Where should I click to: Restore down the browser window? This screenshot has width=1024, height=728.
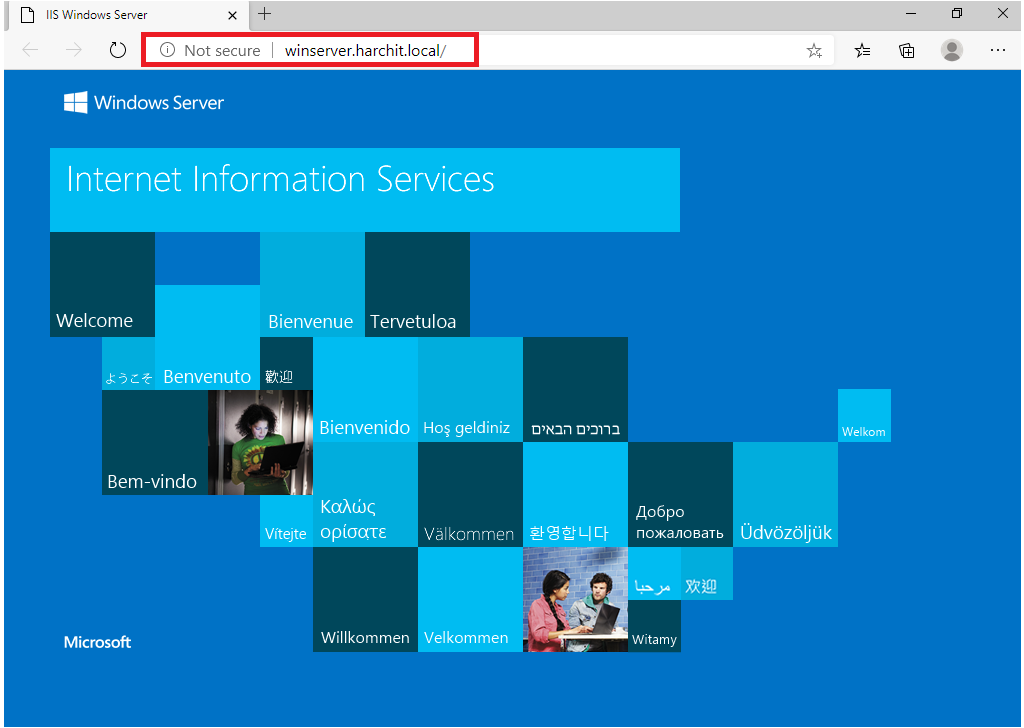[957, 14]
